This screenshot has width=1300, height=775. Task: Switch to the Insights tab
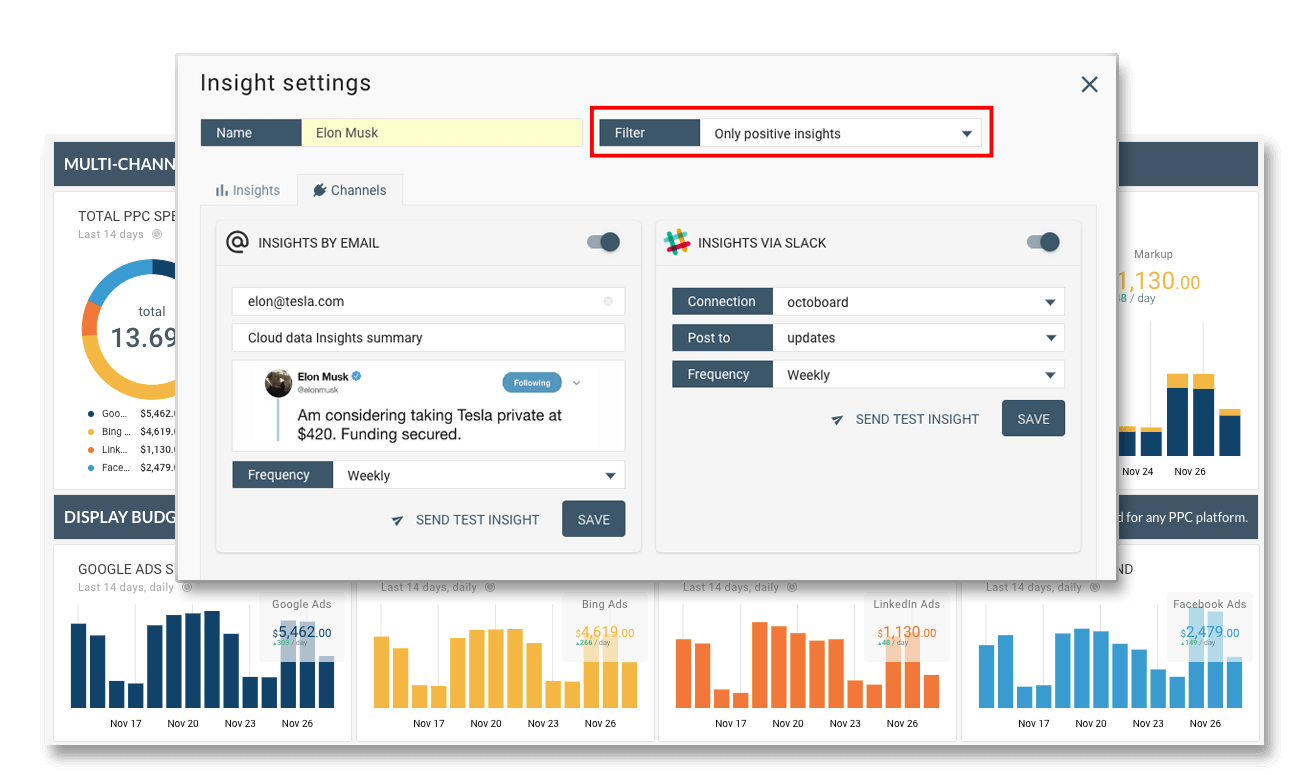point(247,190)
